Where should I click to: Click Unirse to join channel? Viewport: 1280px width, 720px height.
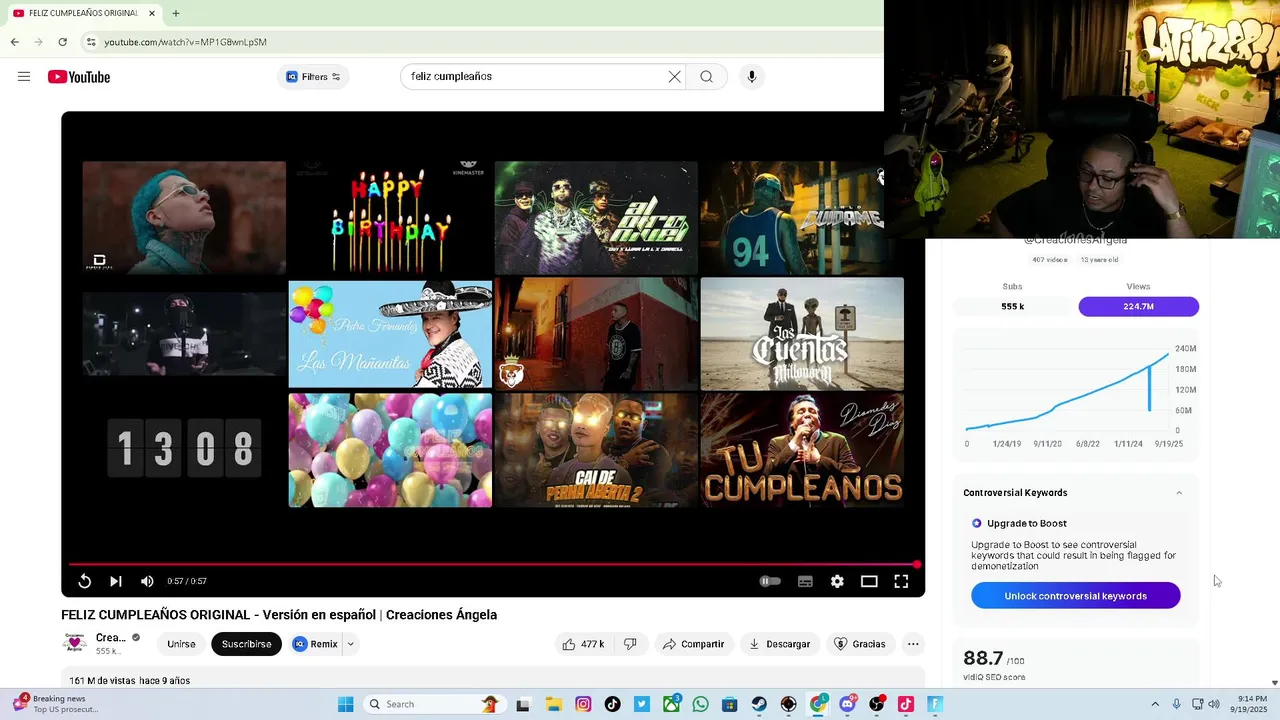(x=181, y=644)
